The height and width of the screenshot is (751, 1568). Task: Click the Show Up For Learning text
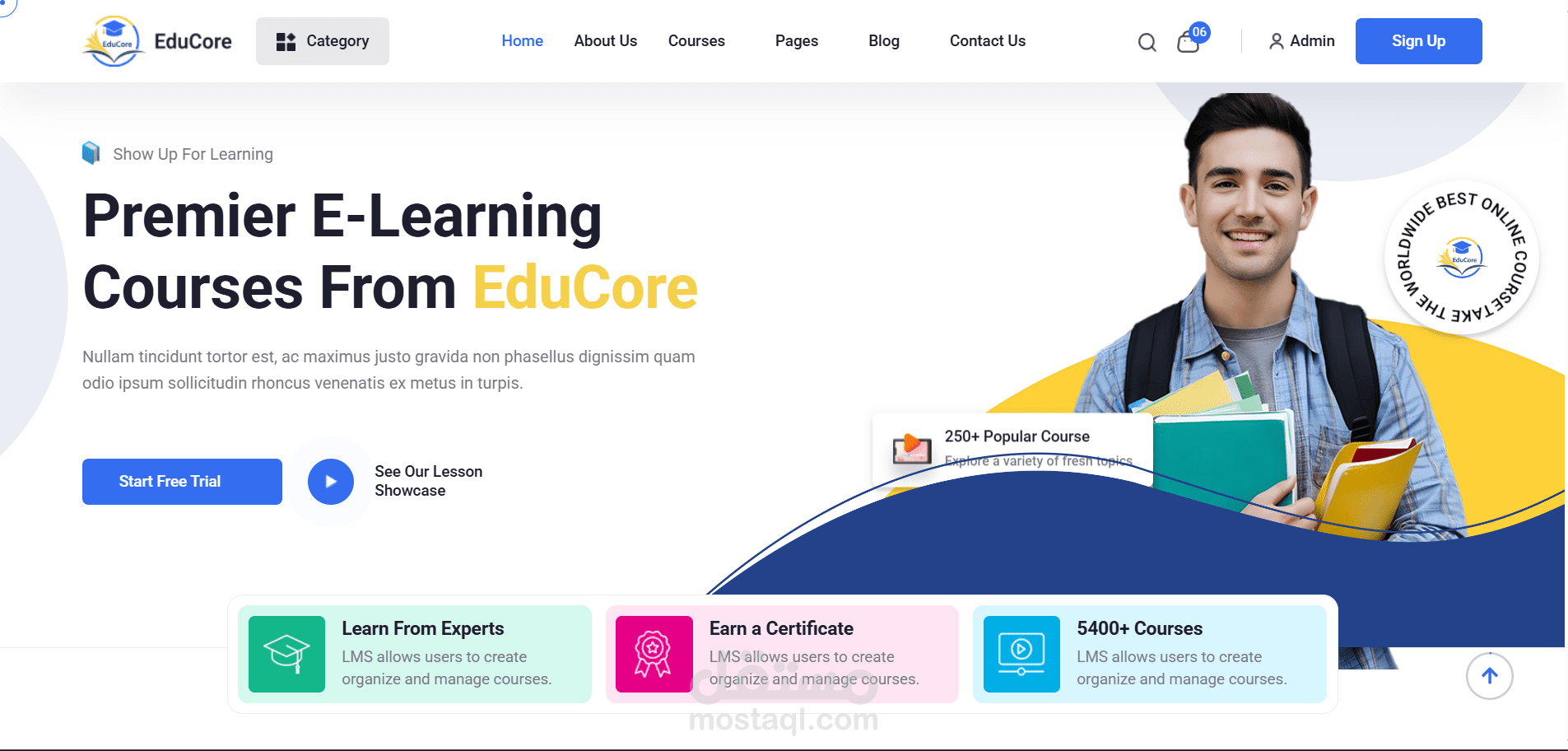[x=193, y=154]
